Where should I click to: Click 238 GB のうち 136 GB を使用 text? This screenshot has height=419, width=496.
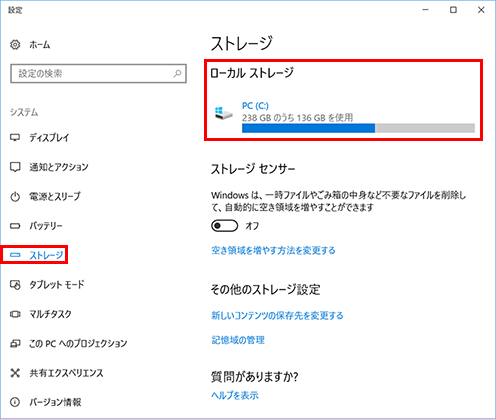[297, 117]
